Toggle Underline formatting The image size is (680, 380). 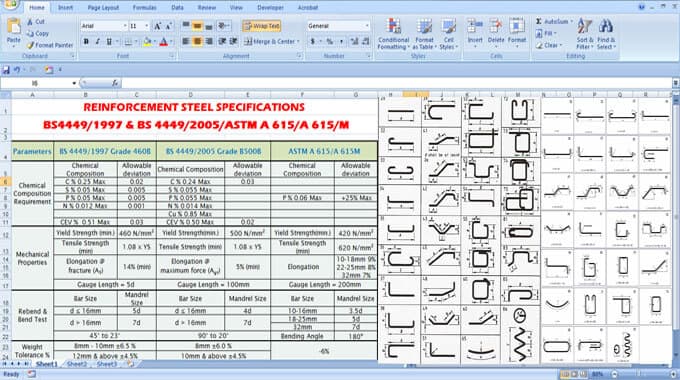coord(109,42)
